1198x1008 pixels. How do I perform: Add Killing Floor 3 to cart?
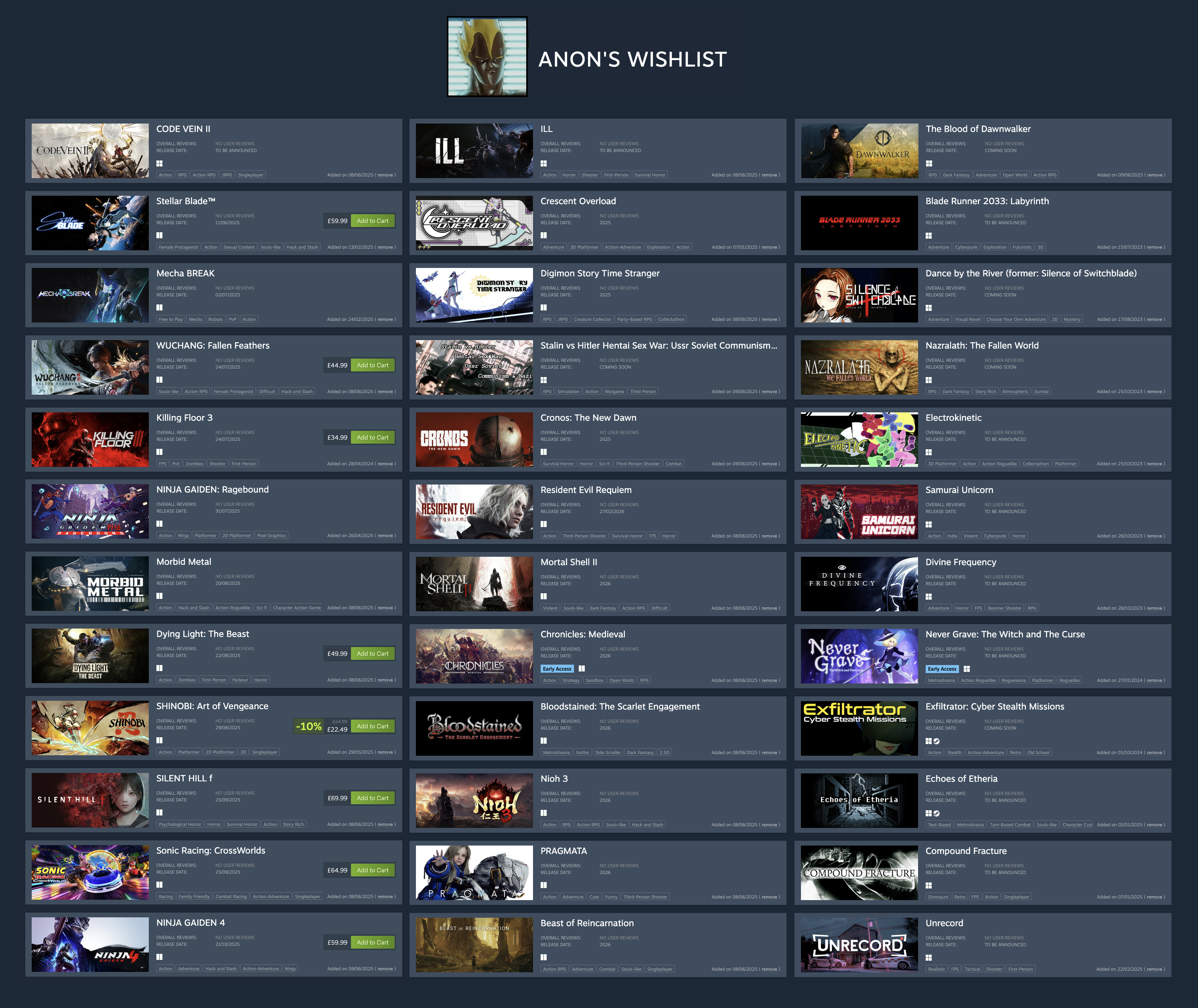click(373, 438)
